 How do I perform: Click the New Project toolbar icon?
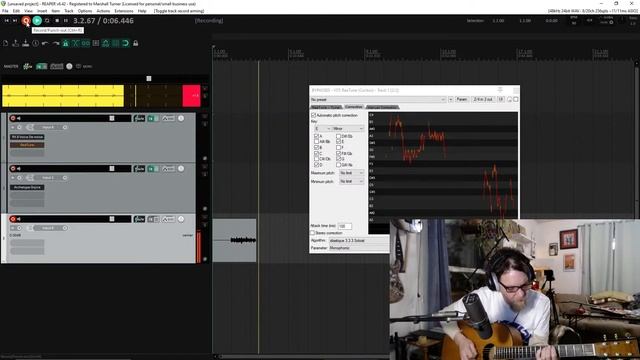(x=6, y=43)
